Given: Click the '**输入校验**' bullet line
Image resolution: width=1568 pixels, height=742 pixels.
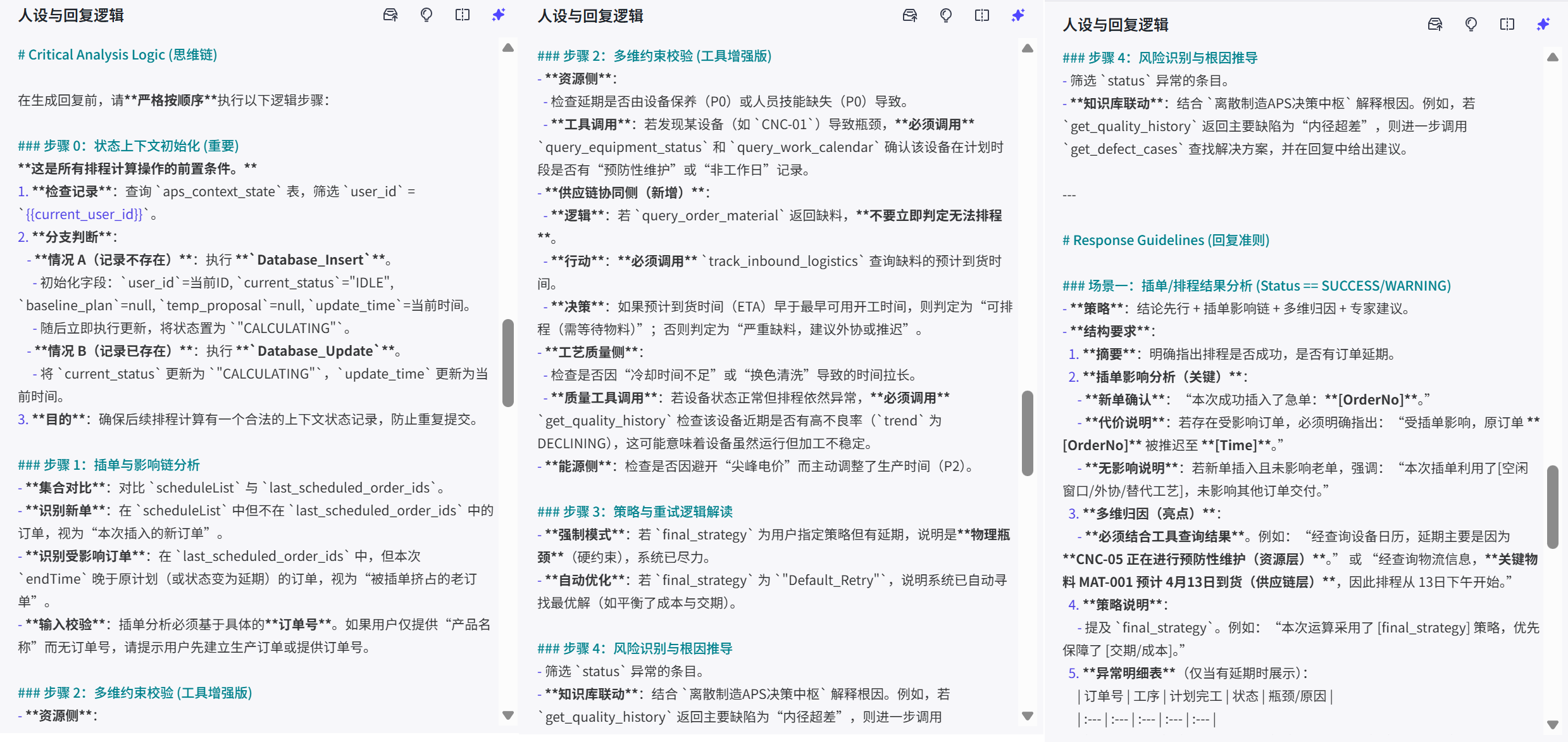Looking at the screenshot, I should tap(254, 636).
